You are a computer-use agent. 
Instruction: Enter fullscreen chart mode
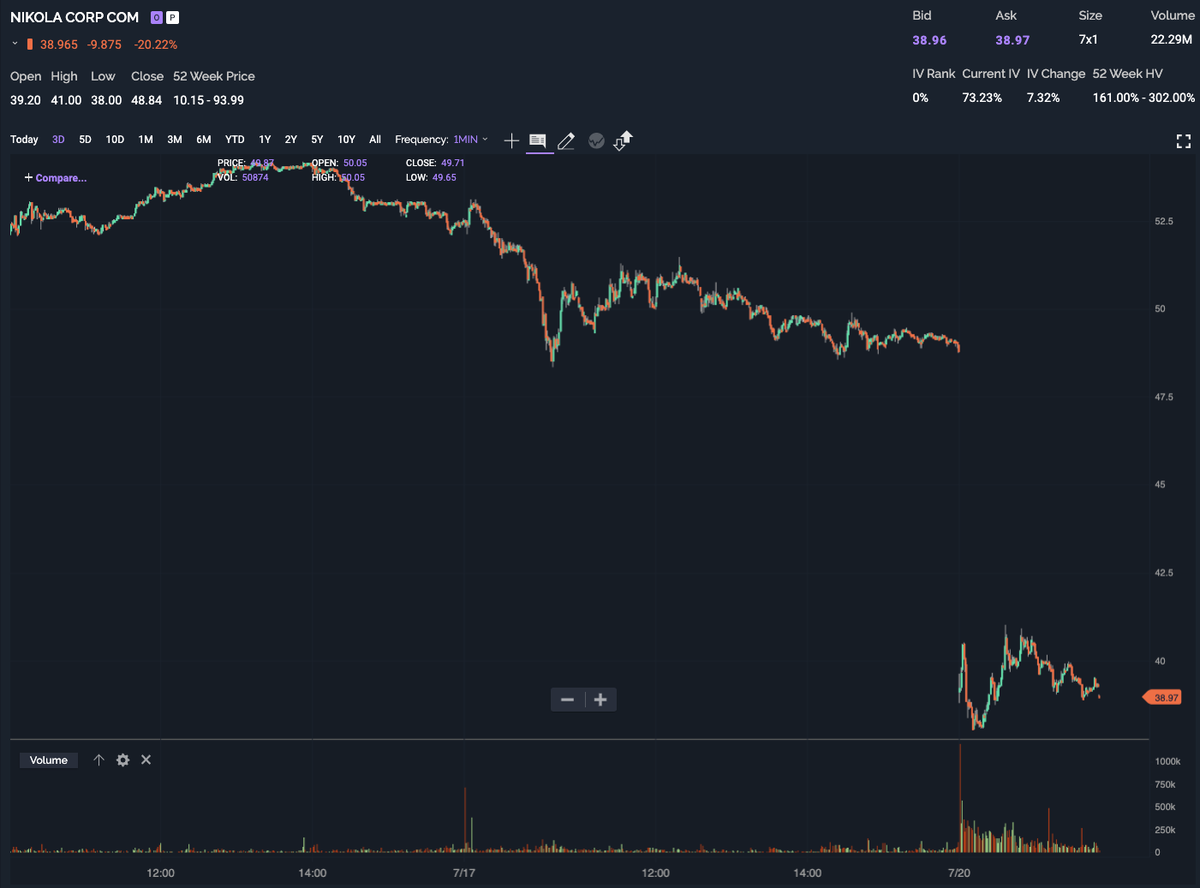click(1184, 141)
